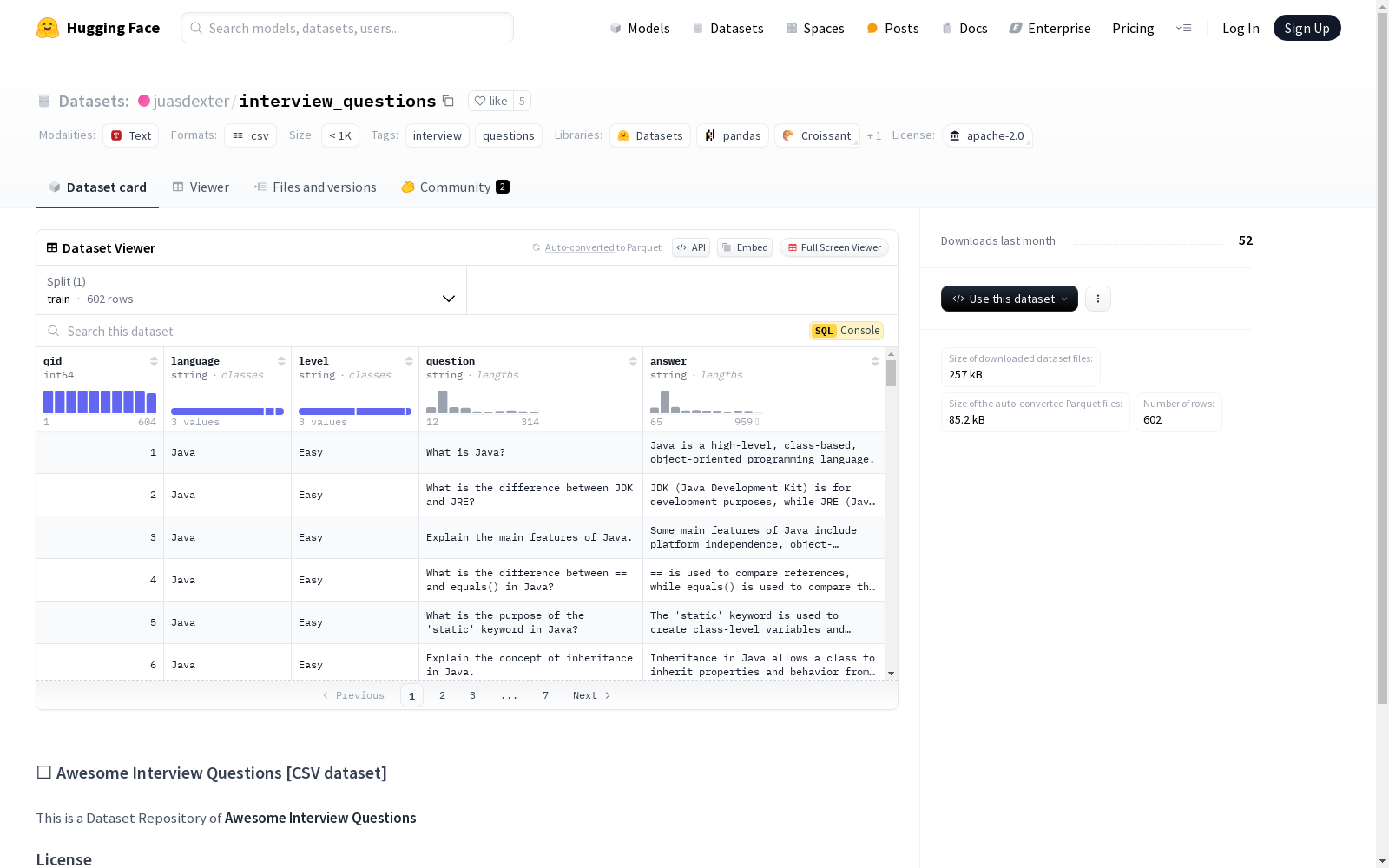Click the 'Explain the main features of Java.' cell
The height and width of the screenshot is (868, 1389).
530,537
